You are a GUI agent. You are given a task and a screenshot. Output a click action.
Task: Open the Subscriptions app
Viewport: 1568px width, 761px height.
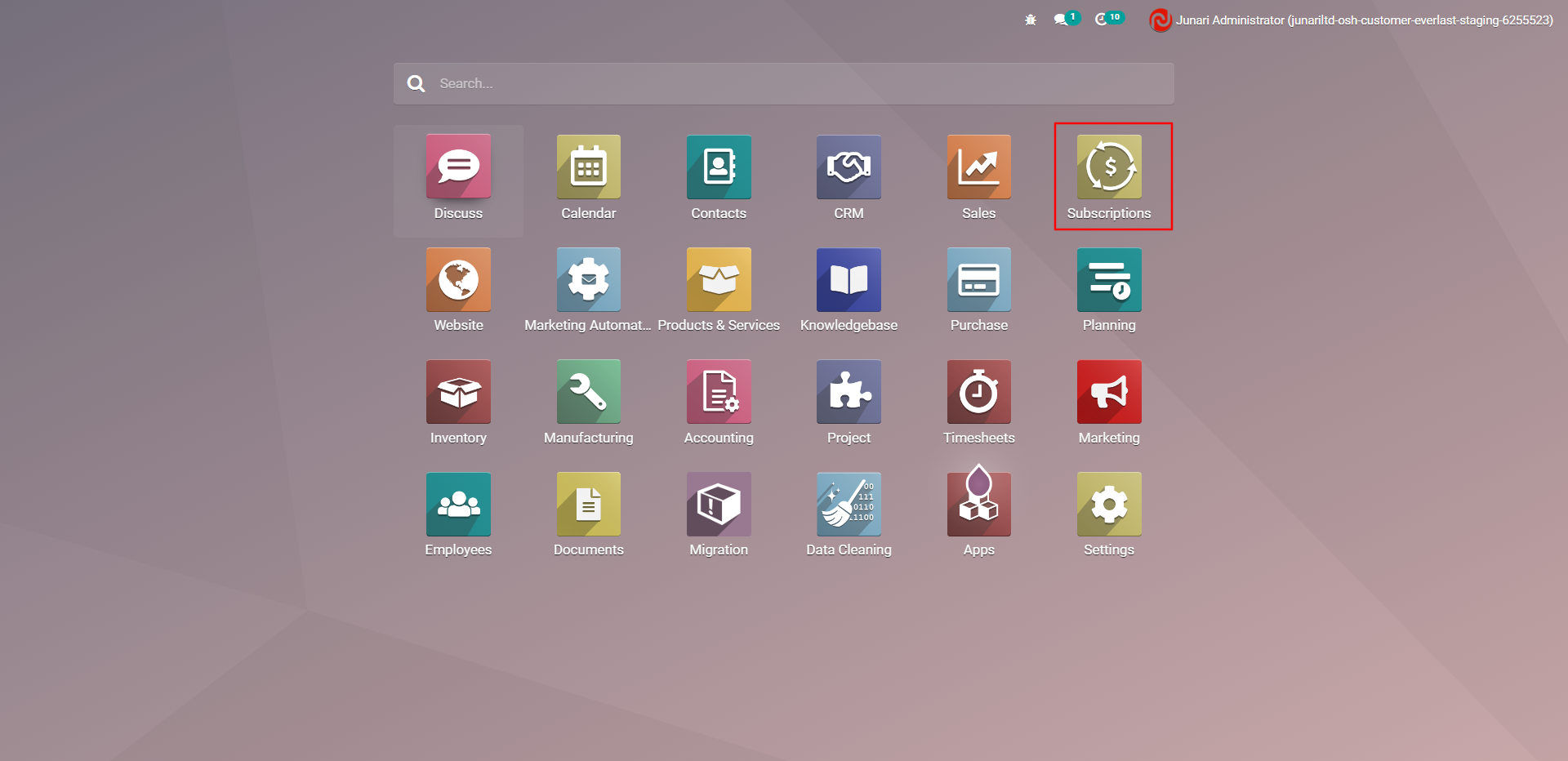[1108, 167]
